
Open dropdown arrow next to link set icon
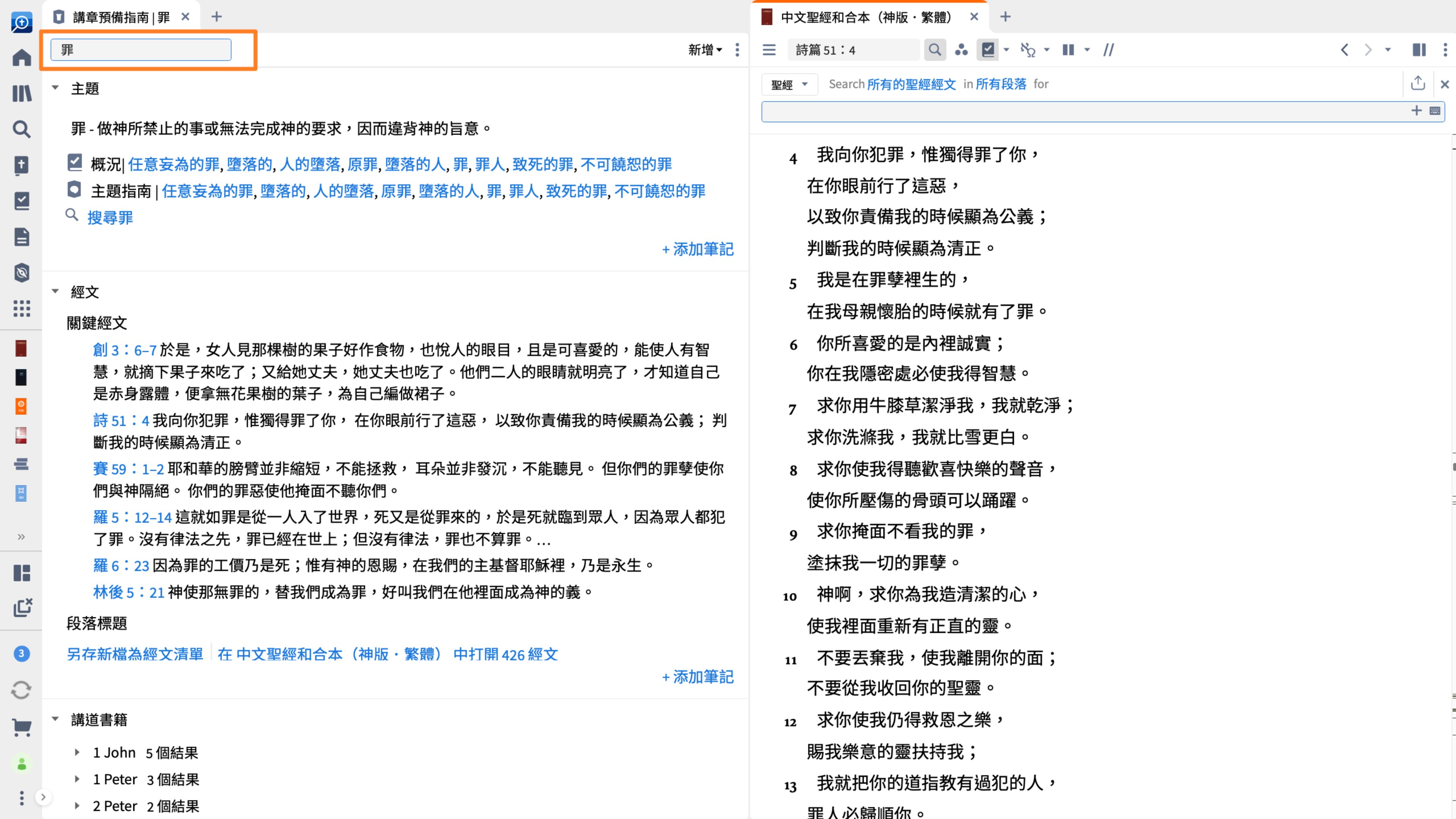1047,50
